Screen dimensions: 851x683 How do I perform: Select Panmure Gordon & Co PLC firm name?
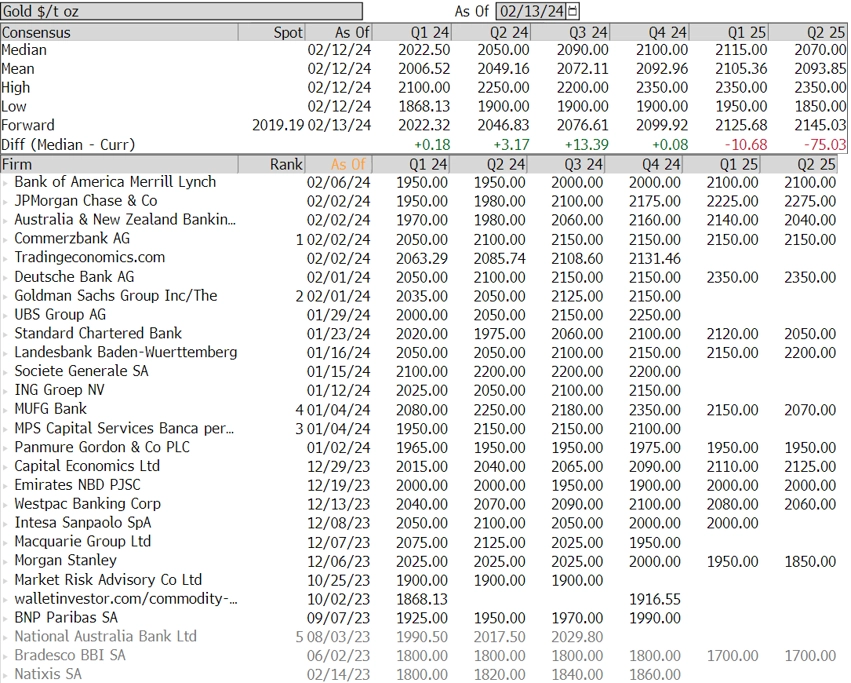(x=102, y=447)
